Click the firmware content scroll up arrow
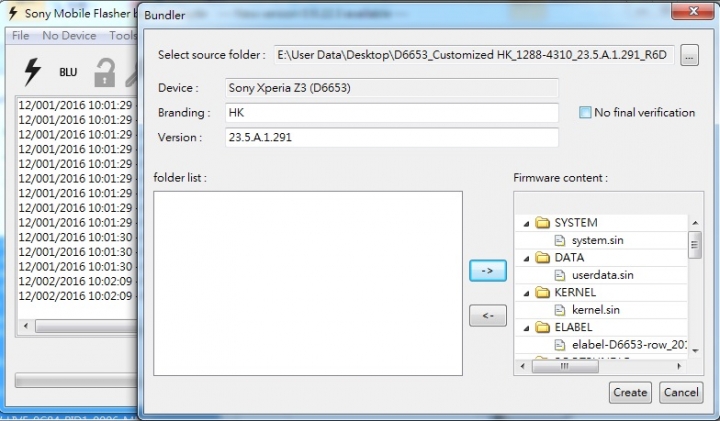This screenshot has width=720, height=421. click(x=695, y=223)
